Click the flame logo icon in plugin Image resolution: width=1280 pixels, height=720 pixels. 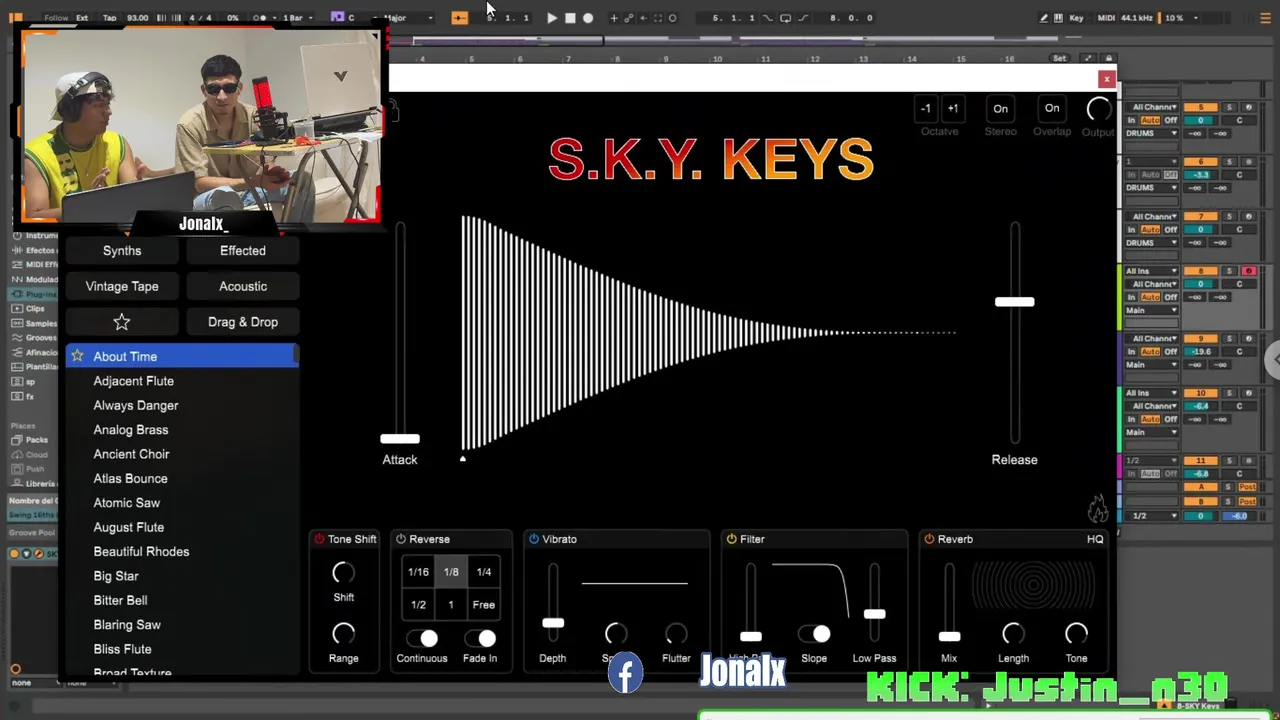[1097, 509]
